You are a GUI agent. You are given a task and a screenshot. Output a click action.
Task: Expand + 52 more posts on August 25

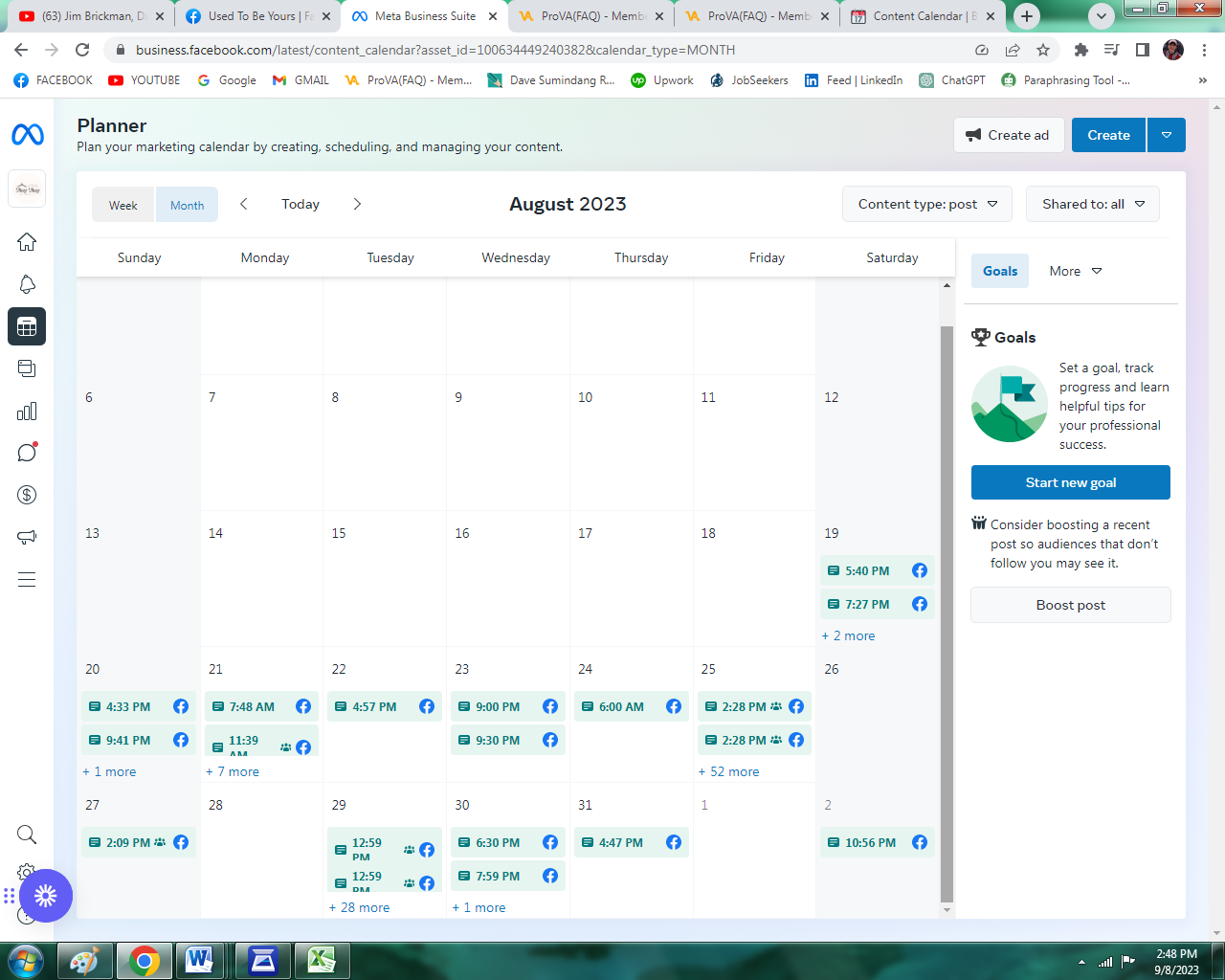(728, 771)
